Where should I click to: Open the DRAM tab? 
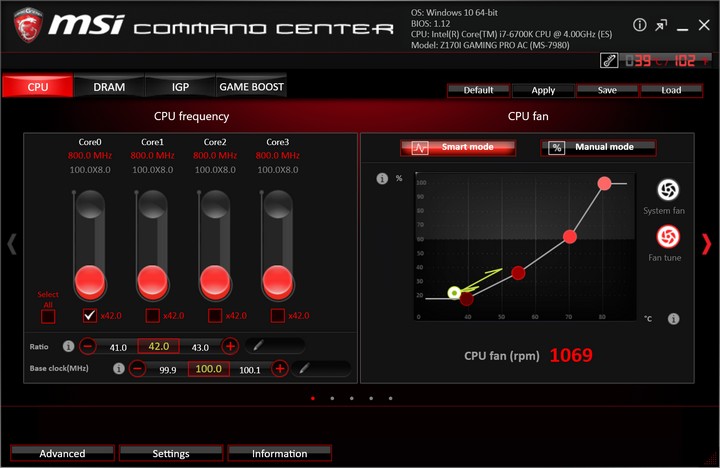(x=109, y=86)
